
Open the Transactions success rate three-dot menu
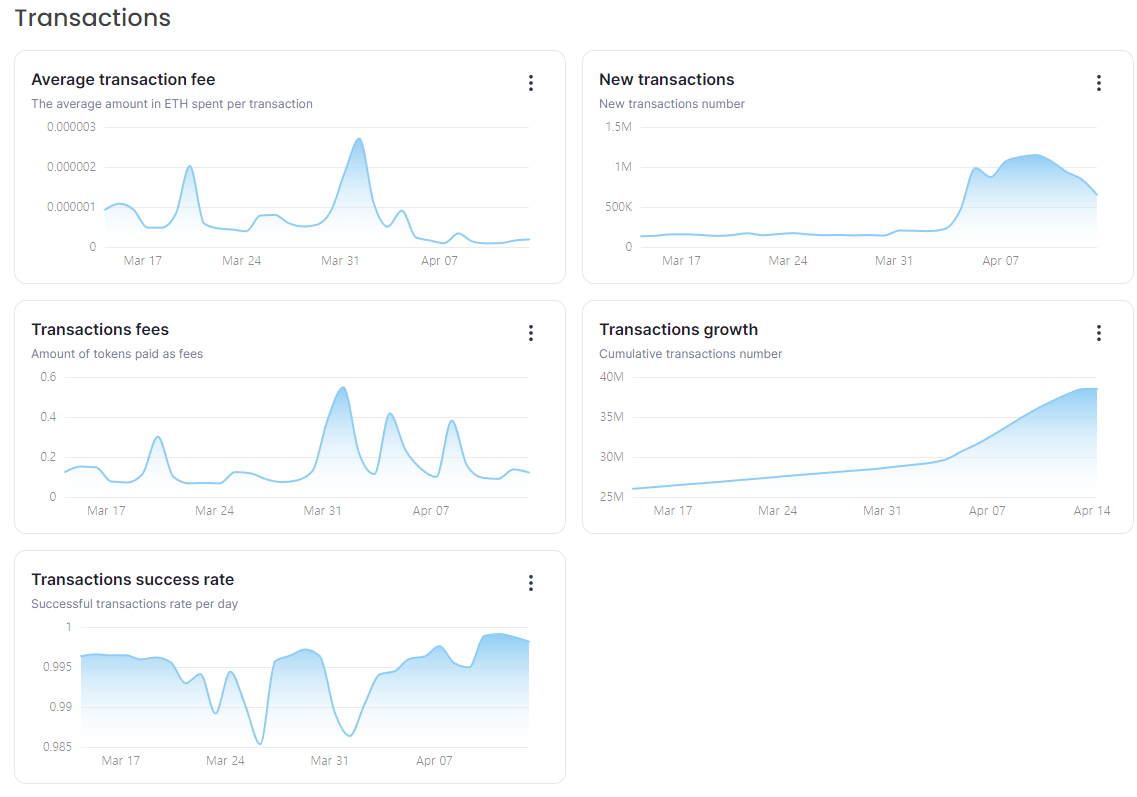(x=531, y=583)
